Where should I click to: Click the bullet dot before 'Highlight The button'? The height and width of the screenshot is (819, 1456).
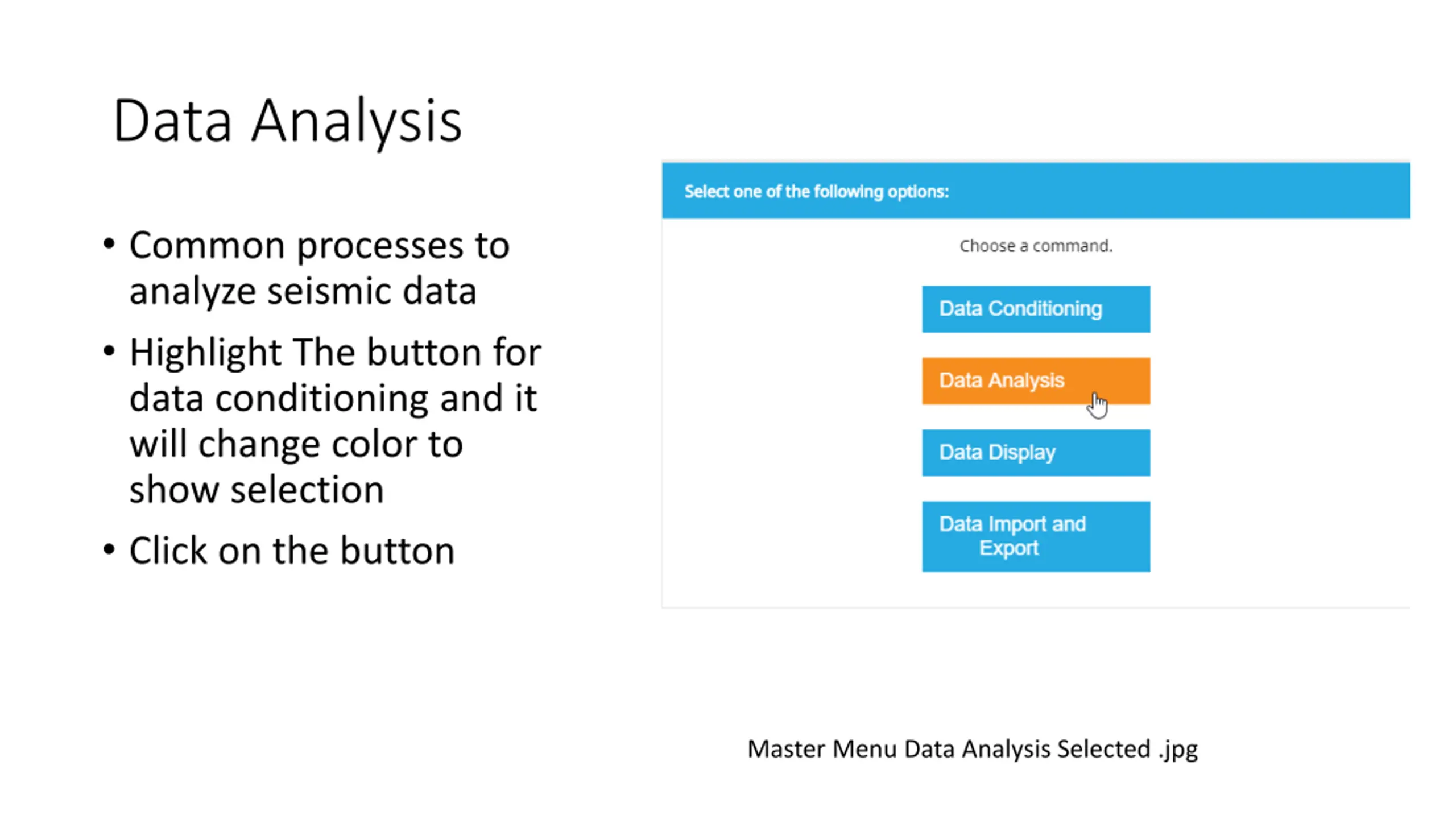109,351
